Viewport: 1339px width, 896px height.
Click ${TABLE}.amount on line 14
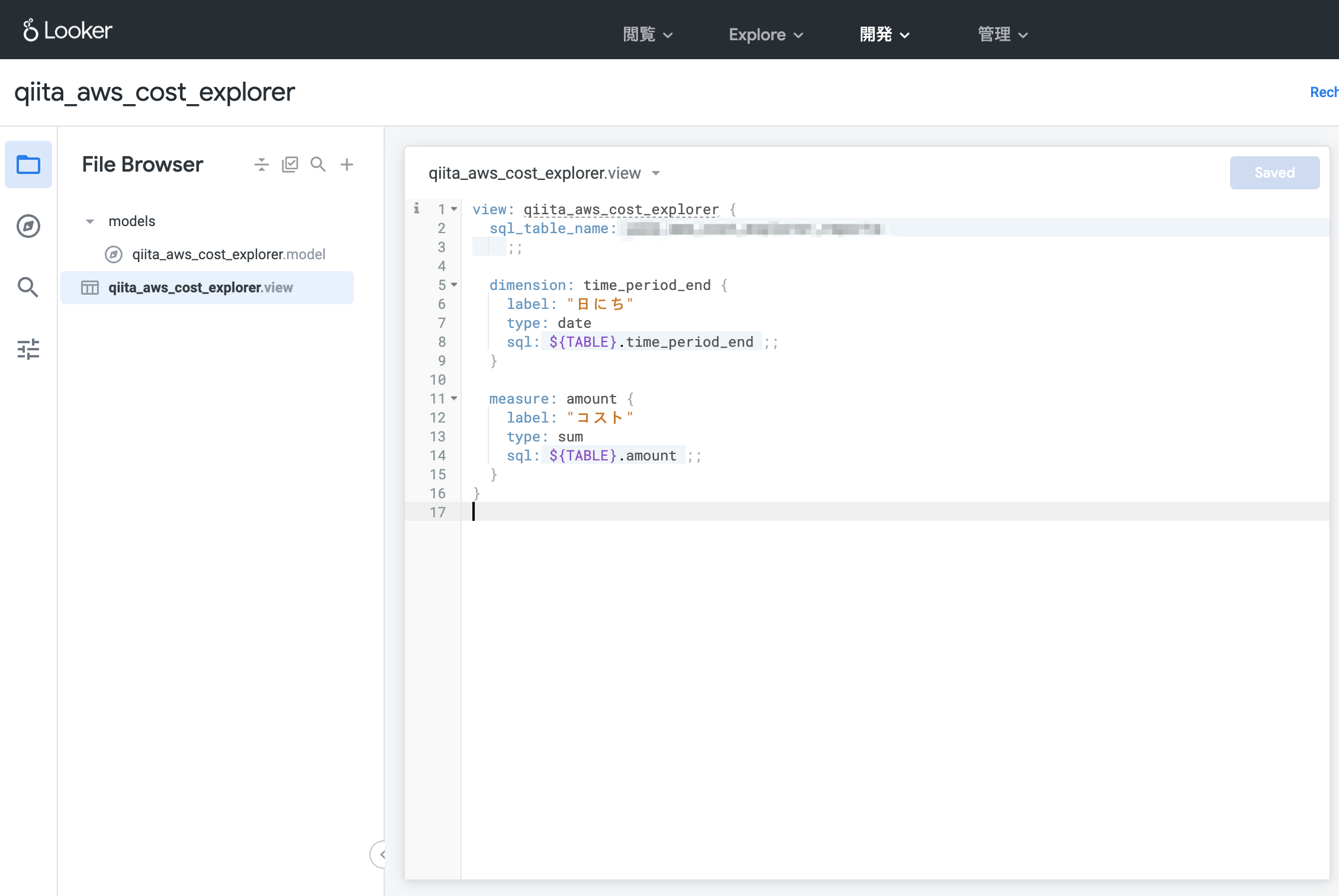point(613,456)
